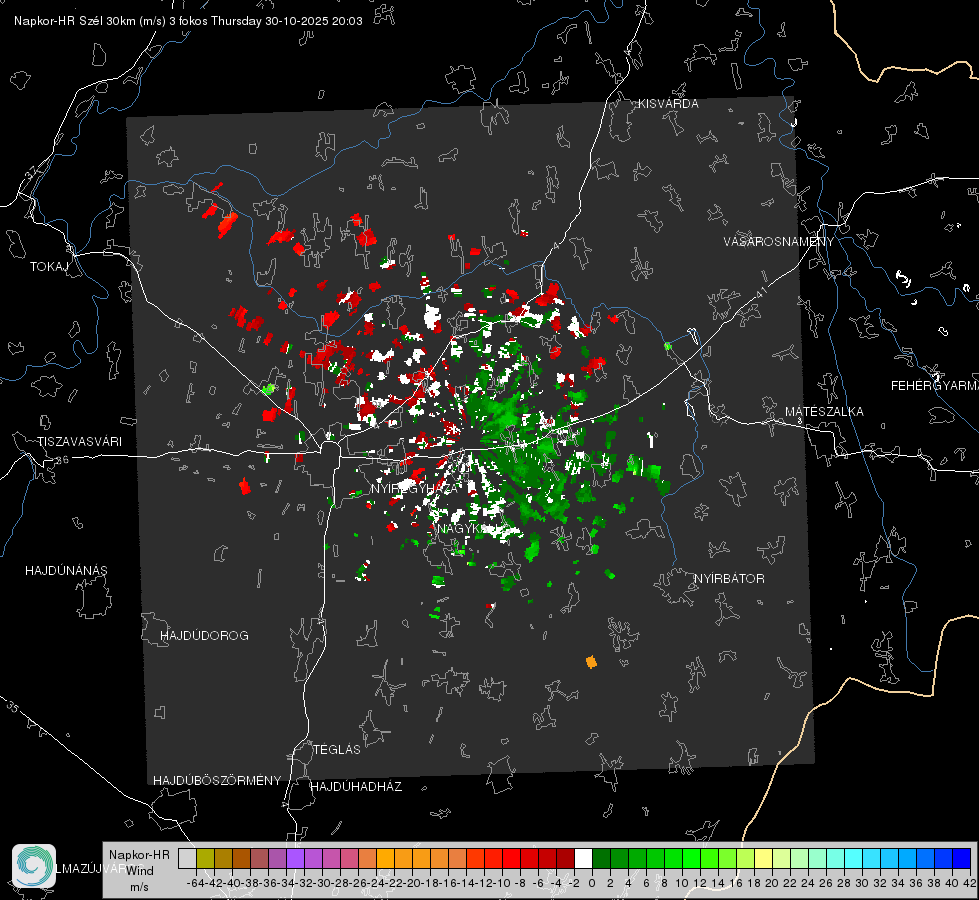Viewport: 979px width, 900px height.
Task: Click the road number 36 marker
Action: (62, 460)
